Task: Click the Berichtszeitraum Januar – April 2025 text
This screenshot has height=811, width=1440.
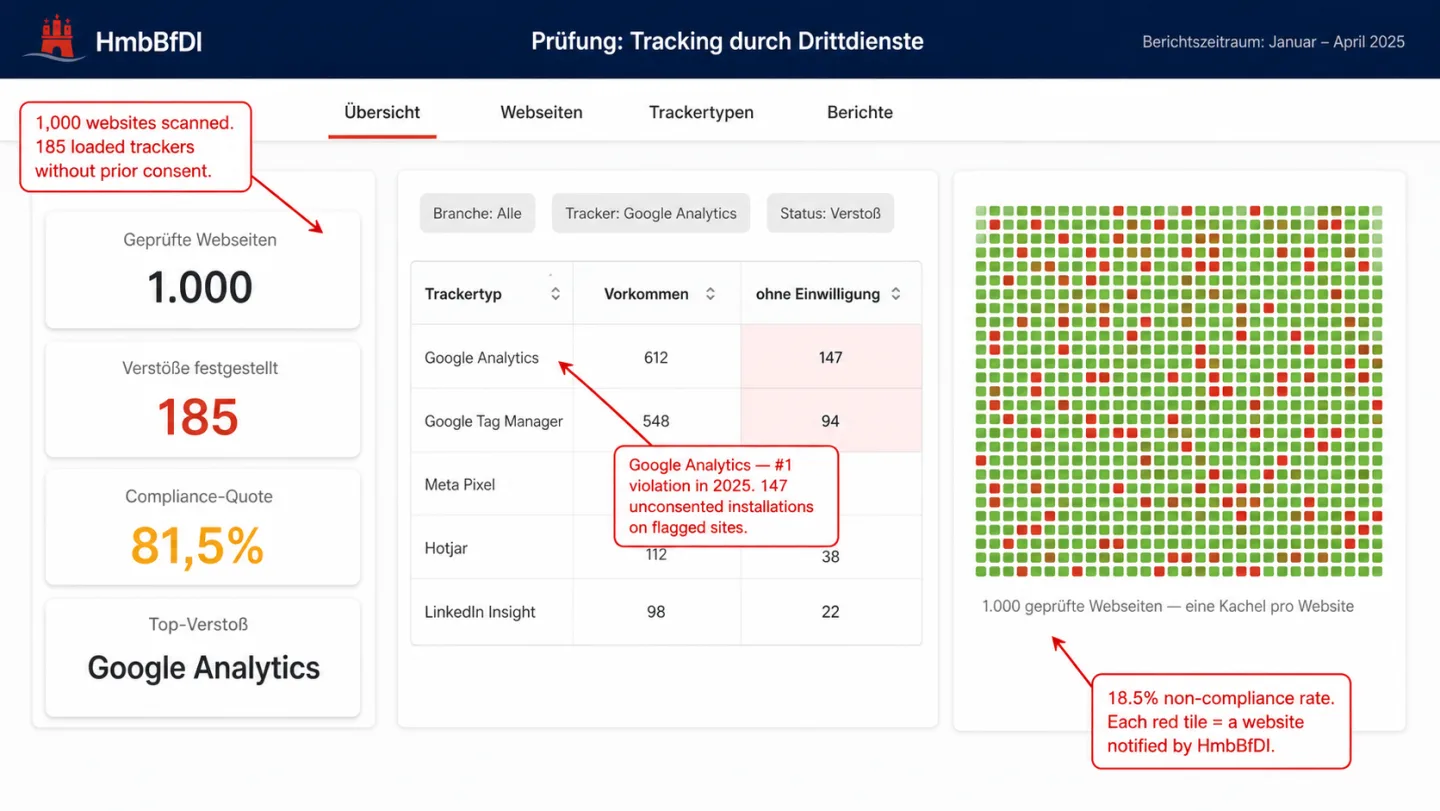Action: point(1273,42)
